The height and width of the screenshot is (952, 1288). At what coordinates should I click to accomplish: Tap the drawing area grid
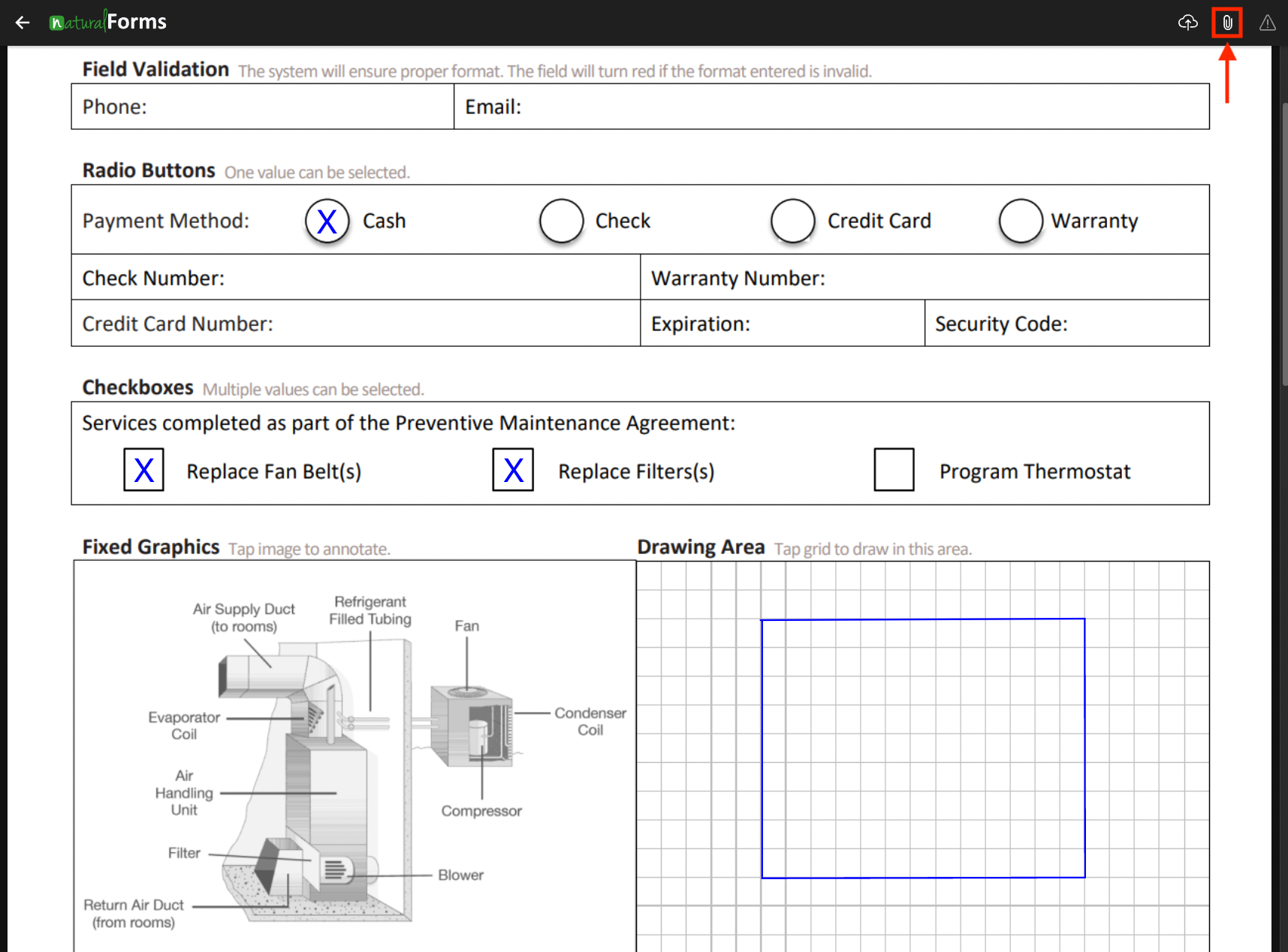923,757
